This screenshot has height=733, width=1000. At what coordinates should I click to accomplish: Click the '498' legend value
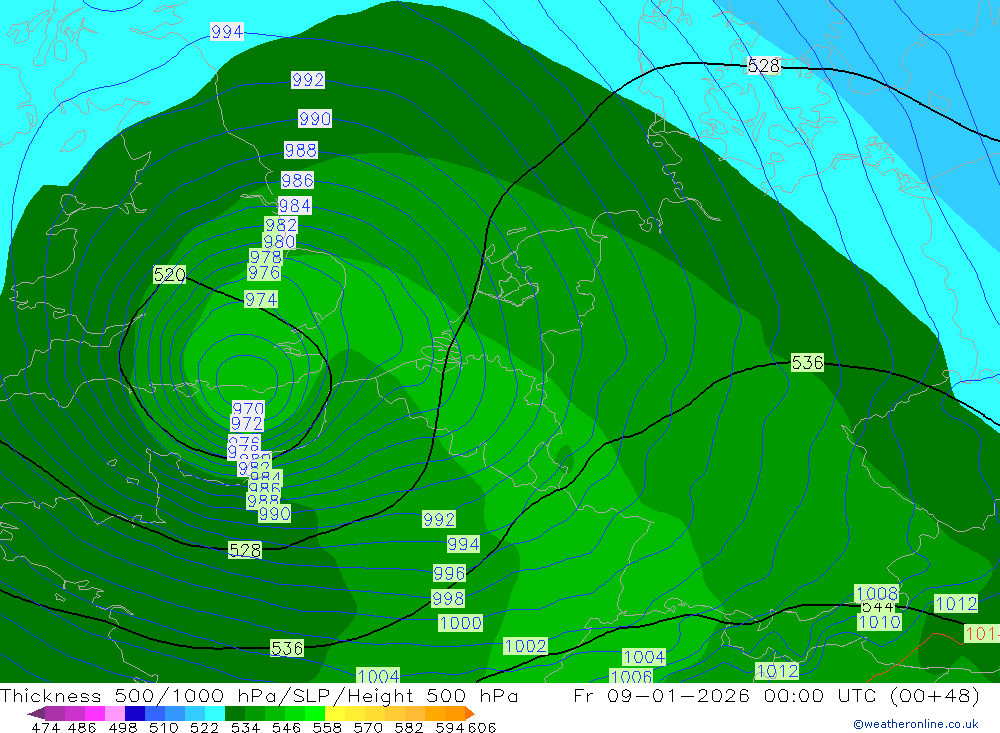123,727
